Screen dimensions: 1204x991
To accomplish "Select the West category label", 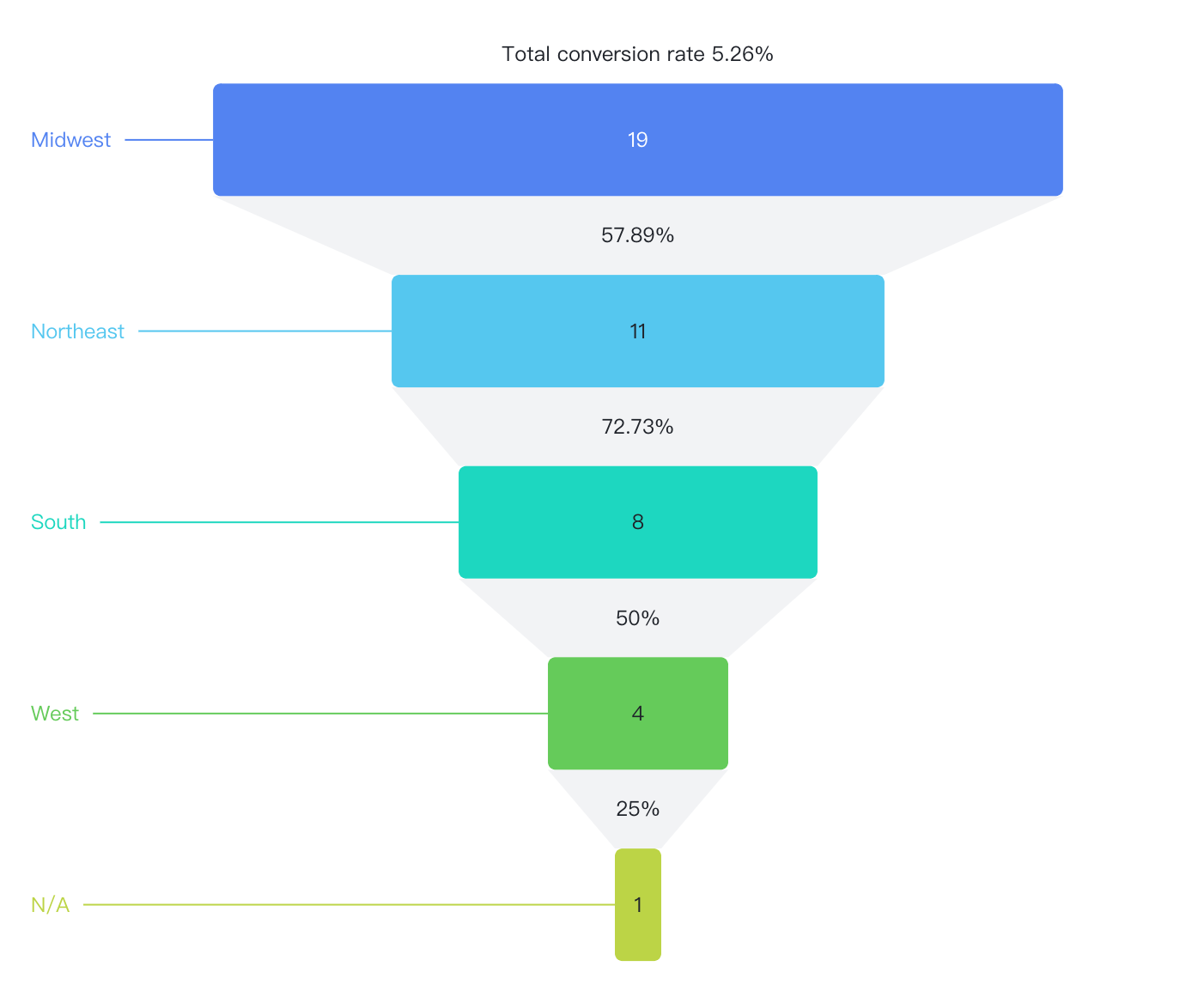I will (x=55, y=714).
